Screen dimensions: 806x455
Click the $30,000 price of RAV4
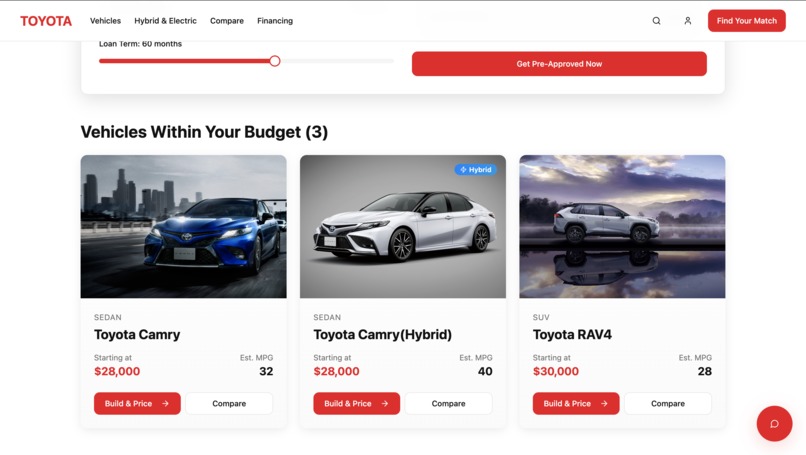pyautogui.click(x=556, y=371)
